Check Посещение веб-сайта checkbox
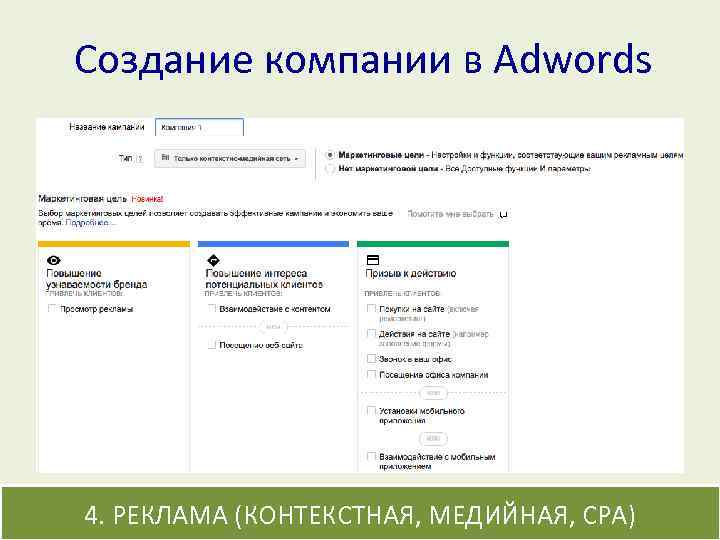 (x=212, y=345)
